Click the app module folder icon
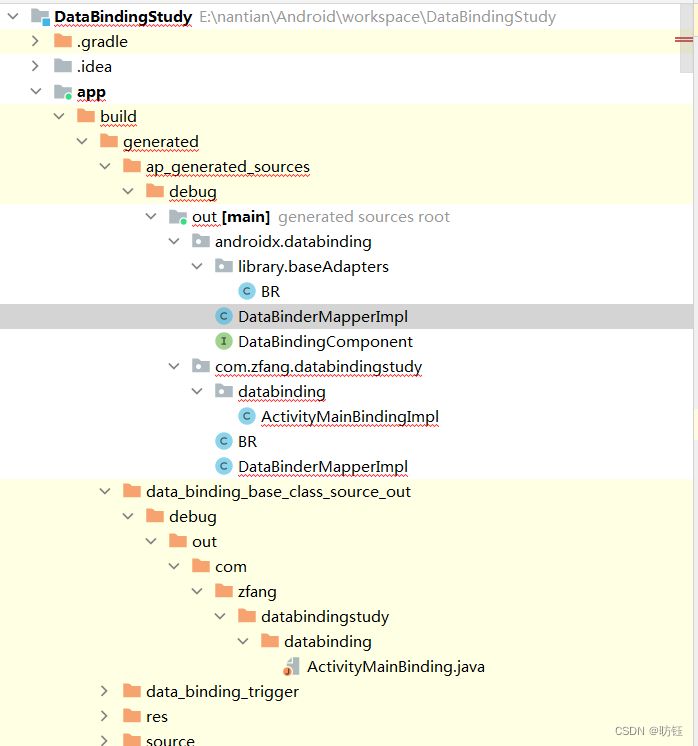Screen dimensions: 698x746 click(x=63, y=92)
